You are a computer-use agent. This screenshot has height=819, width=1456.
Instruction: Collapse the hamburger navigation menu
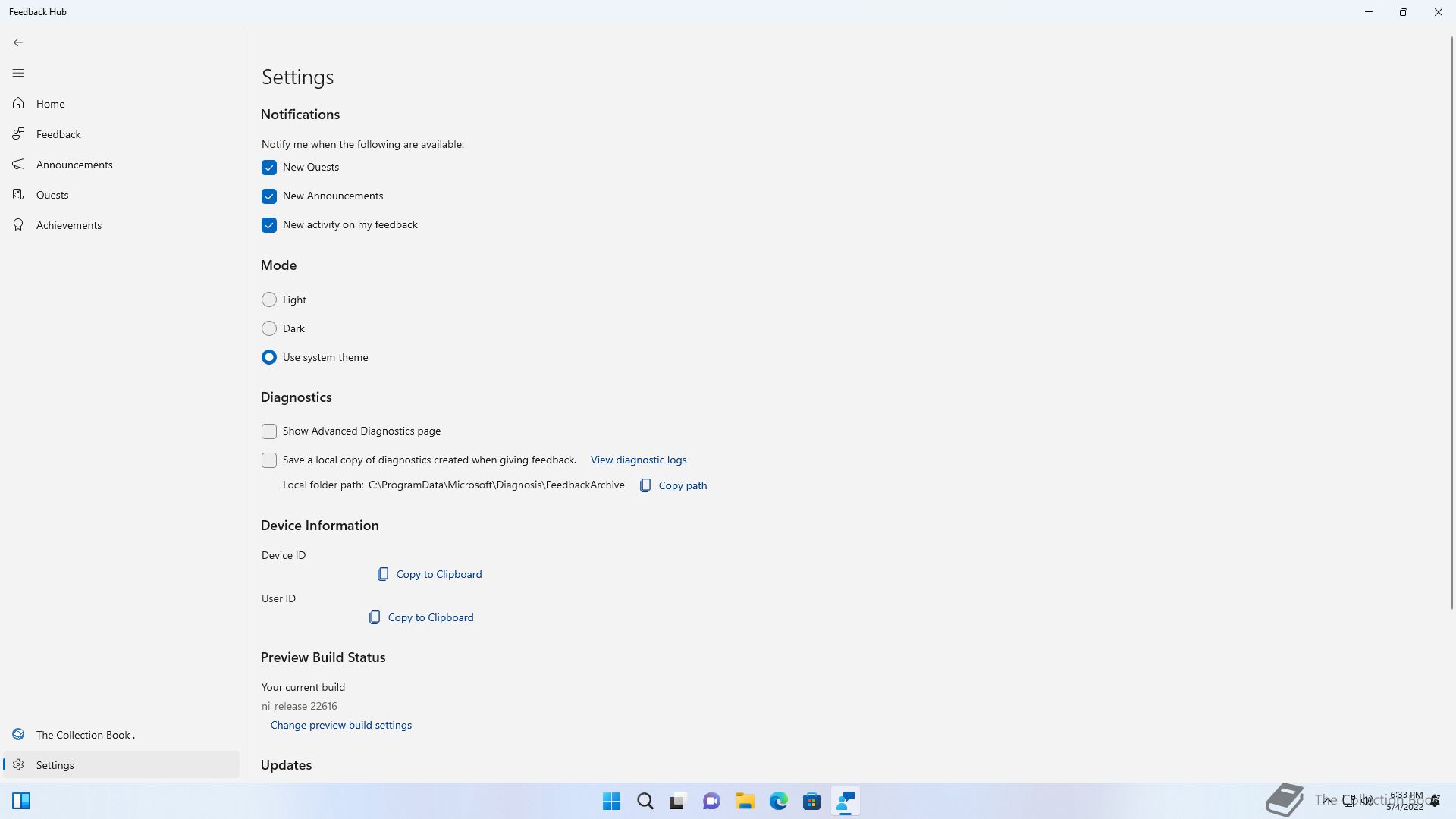pyautogui.click(x=18, y=73)
